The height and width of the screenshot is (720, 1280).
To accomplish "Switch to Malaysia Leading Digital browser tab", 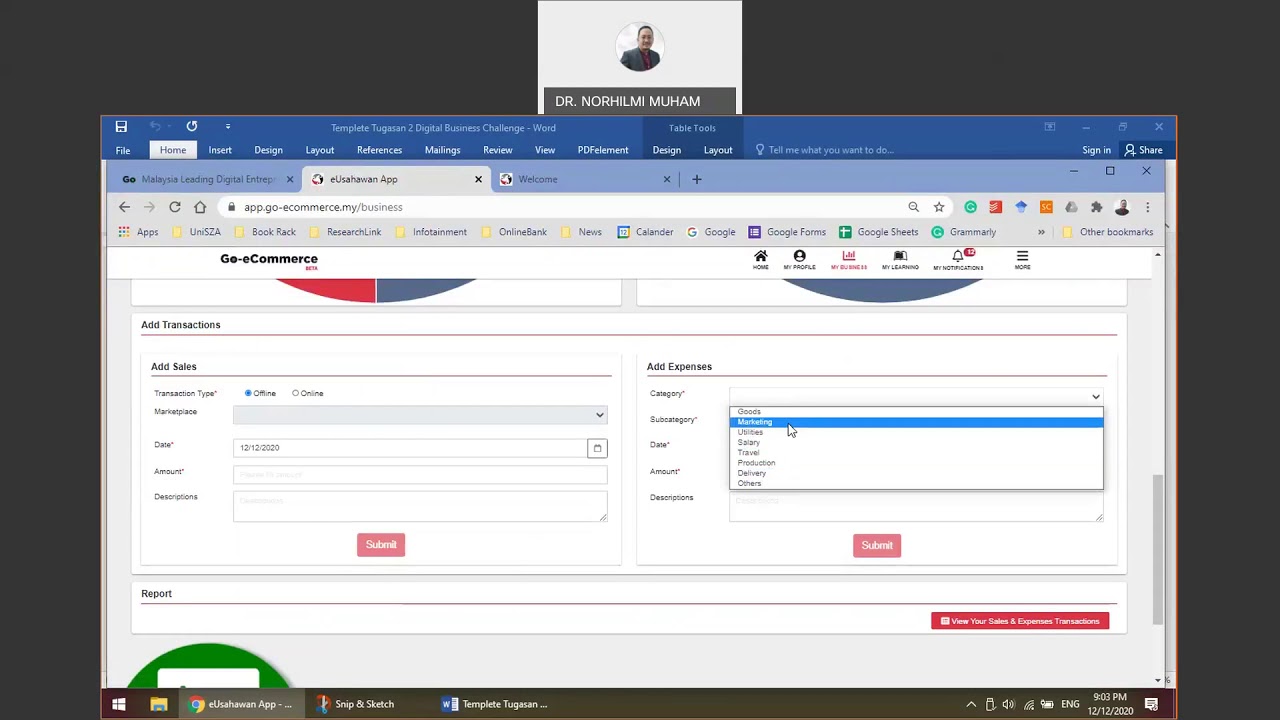I will pyautogui.click(x=208, y=179).
